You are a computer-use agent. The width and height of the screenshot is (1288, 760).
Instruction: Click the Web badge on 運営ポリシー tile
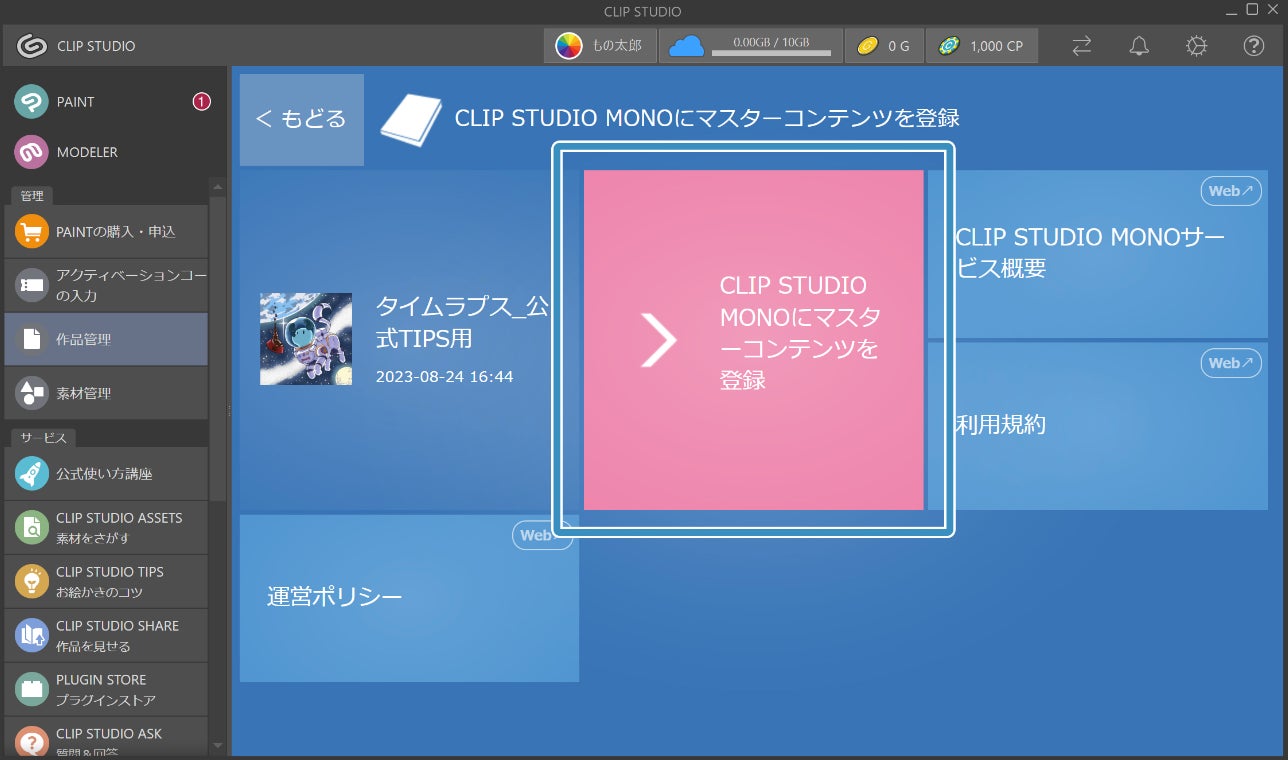[x=543, y=535]
